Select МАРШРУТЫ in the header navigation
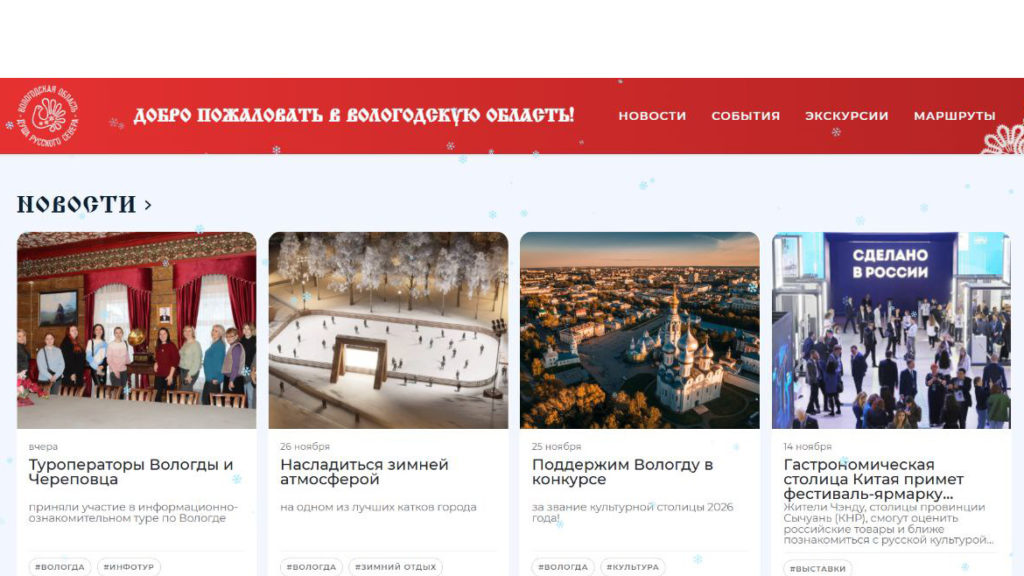Viewport: 1024px width, 576px height. click(954, 116)
